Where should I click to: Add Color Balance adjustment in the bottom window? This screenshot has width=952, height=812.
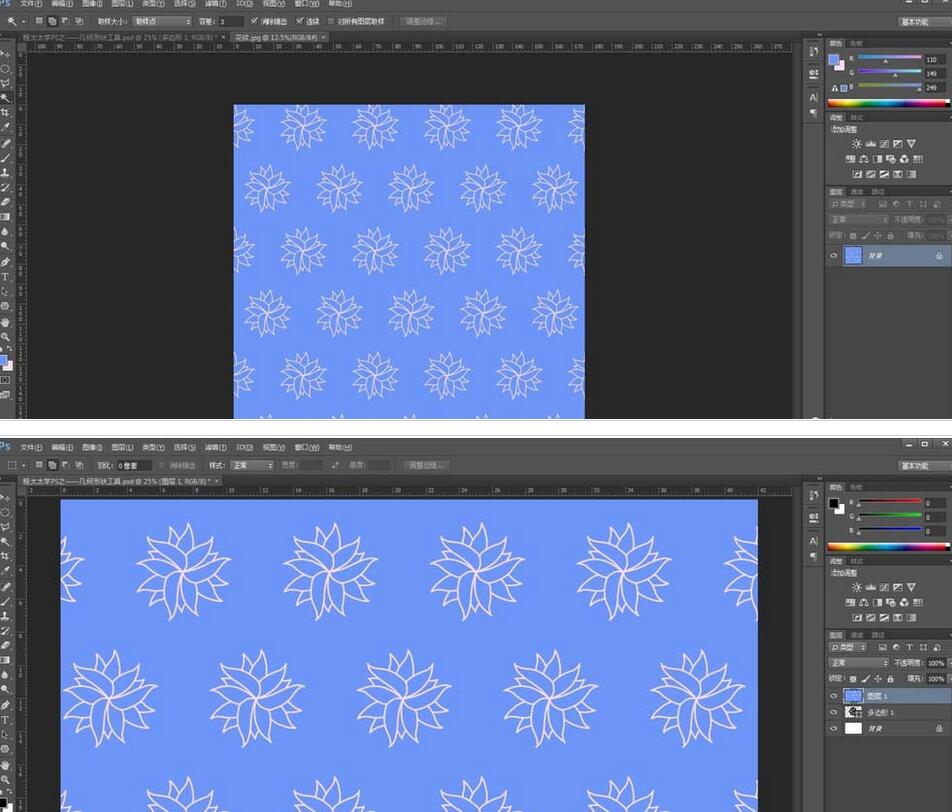pos(864,602)
